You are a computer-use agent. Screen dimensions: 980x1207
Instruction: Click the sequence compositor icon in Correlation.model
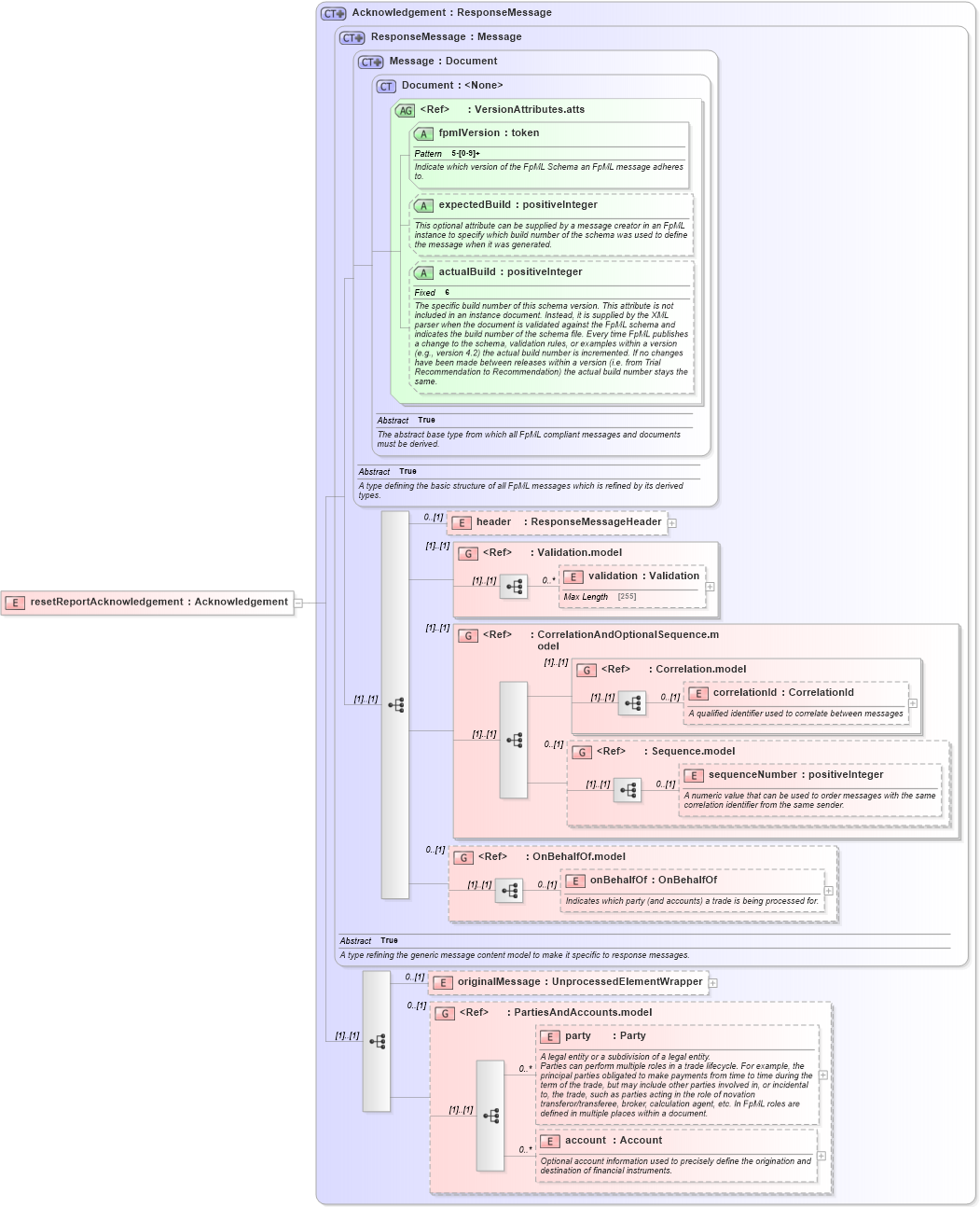coord(632,703)
